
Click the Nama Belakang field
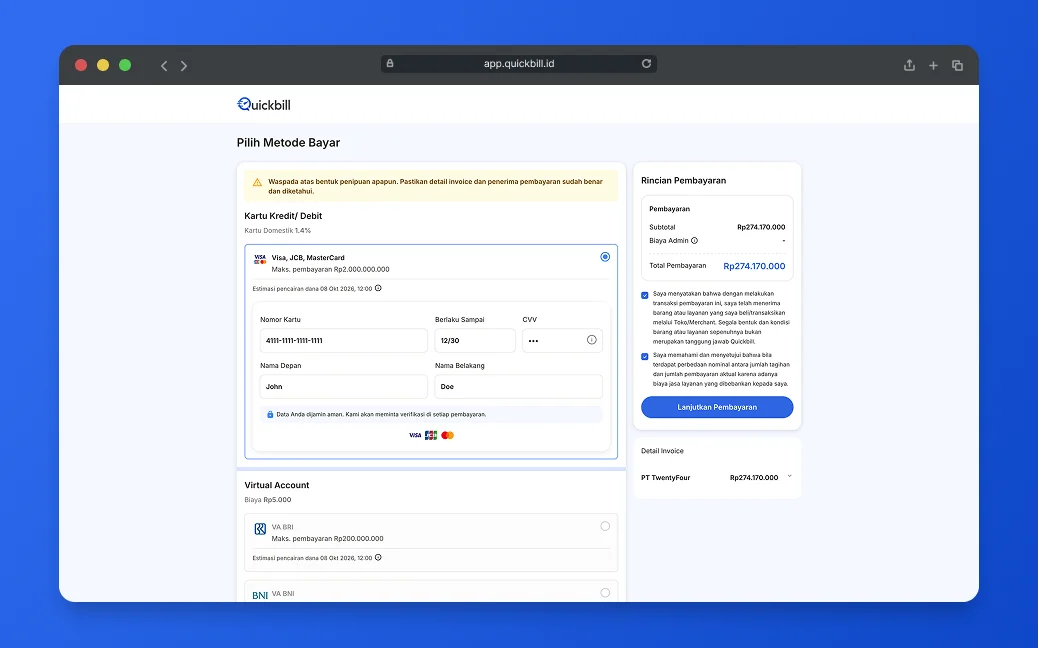(x=518, y=387)
